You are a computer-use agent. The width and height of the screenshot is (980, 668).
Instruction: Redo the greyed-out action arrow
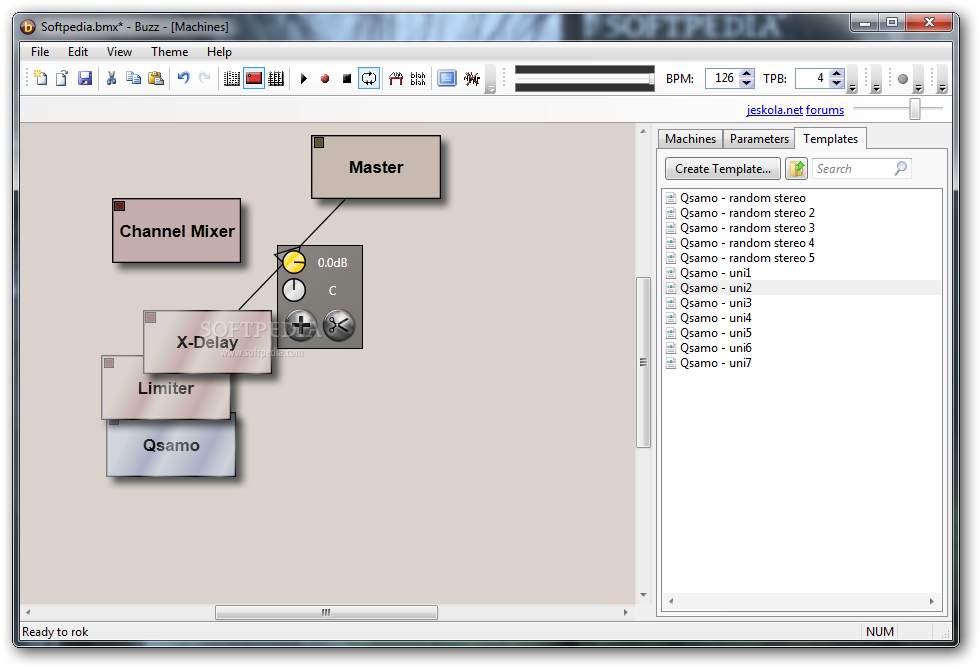point(204,78)
